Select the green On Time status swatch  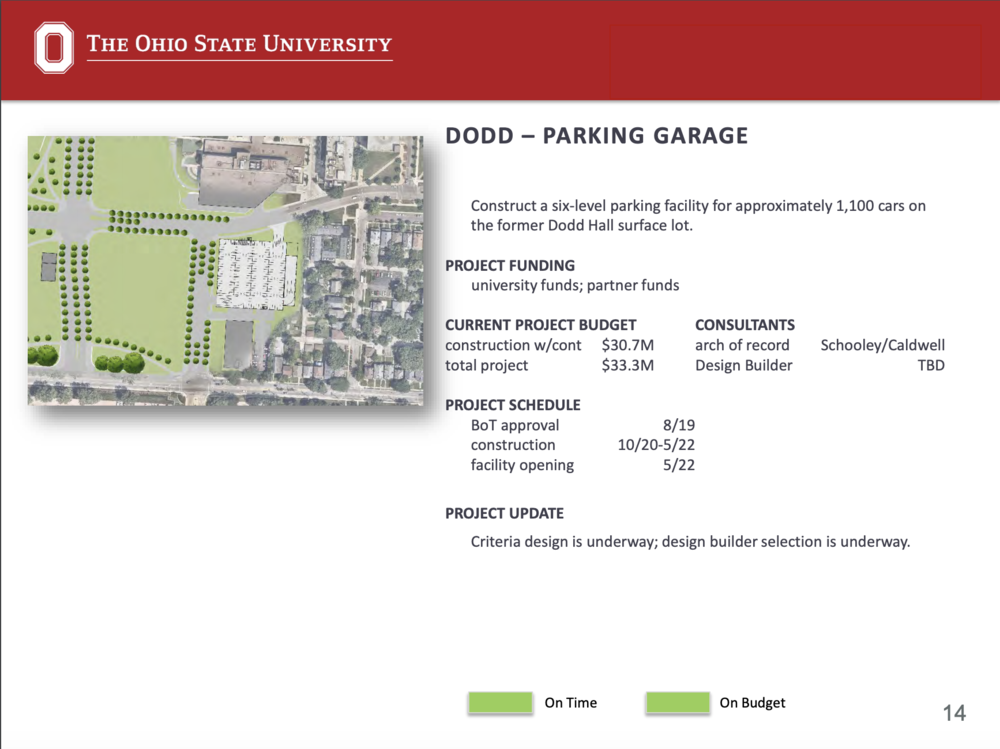[x=501, y=702]
